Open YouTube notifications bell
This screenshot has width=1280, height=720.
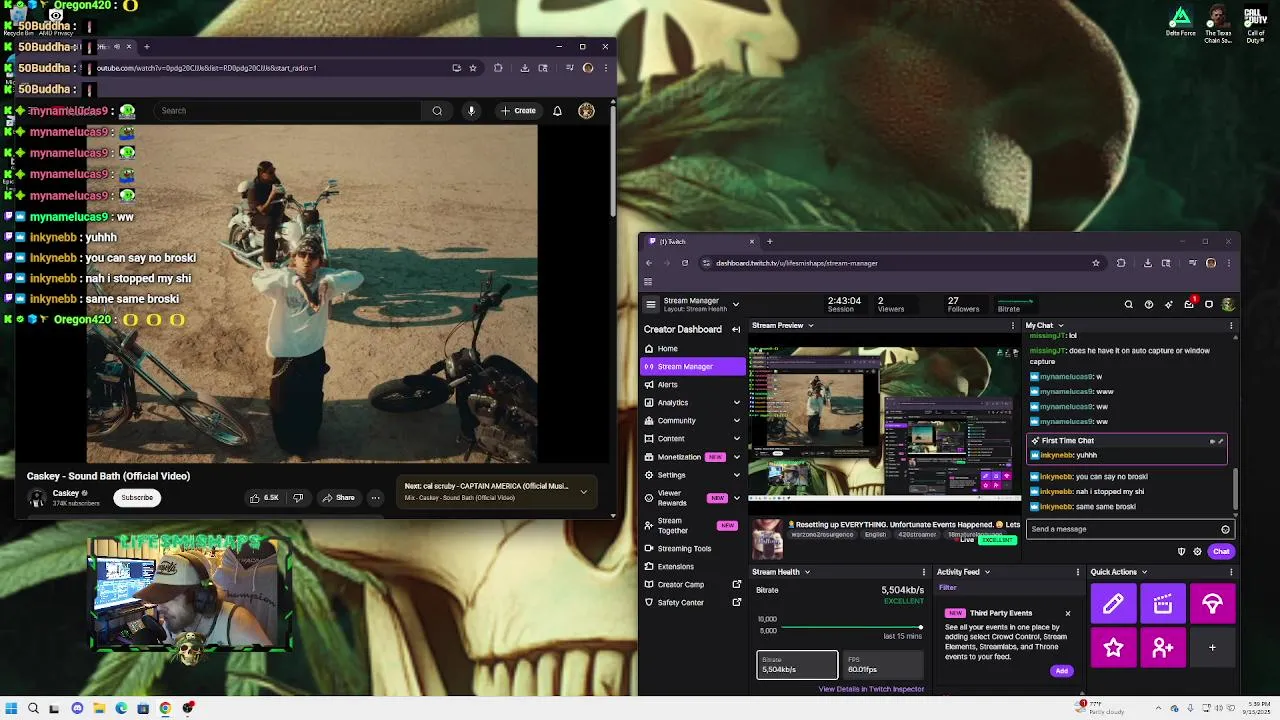[x=557, y=111]
